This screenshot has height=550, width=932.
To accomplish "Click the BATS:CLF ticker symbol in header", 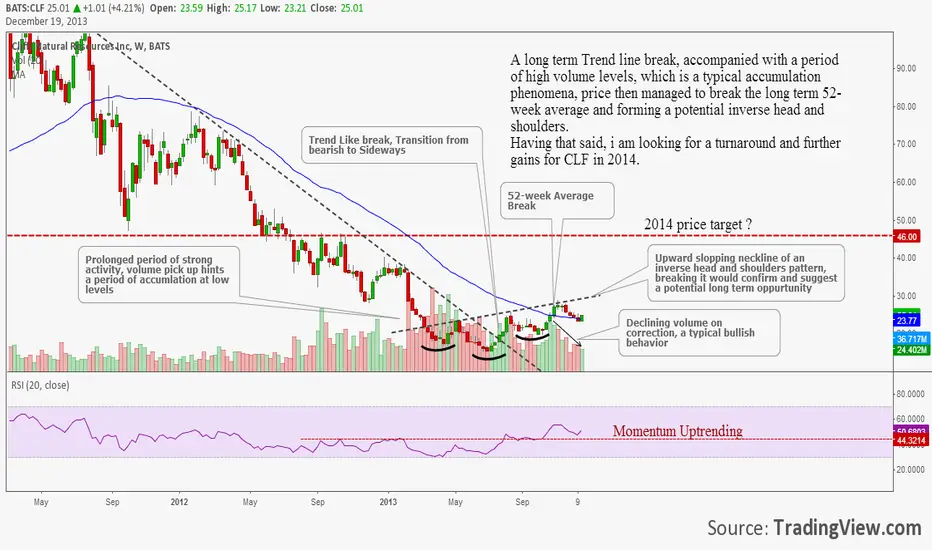I will pos(25,8).
